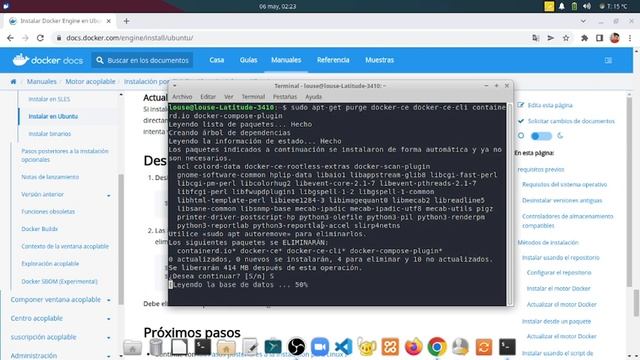Open Instalar binarios sidebar link
Image resolution: width=640 pixels, height=360 pixels.
coord(49,134)
